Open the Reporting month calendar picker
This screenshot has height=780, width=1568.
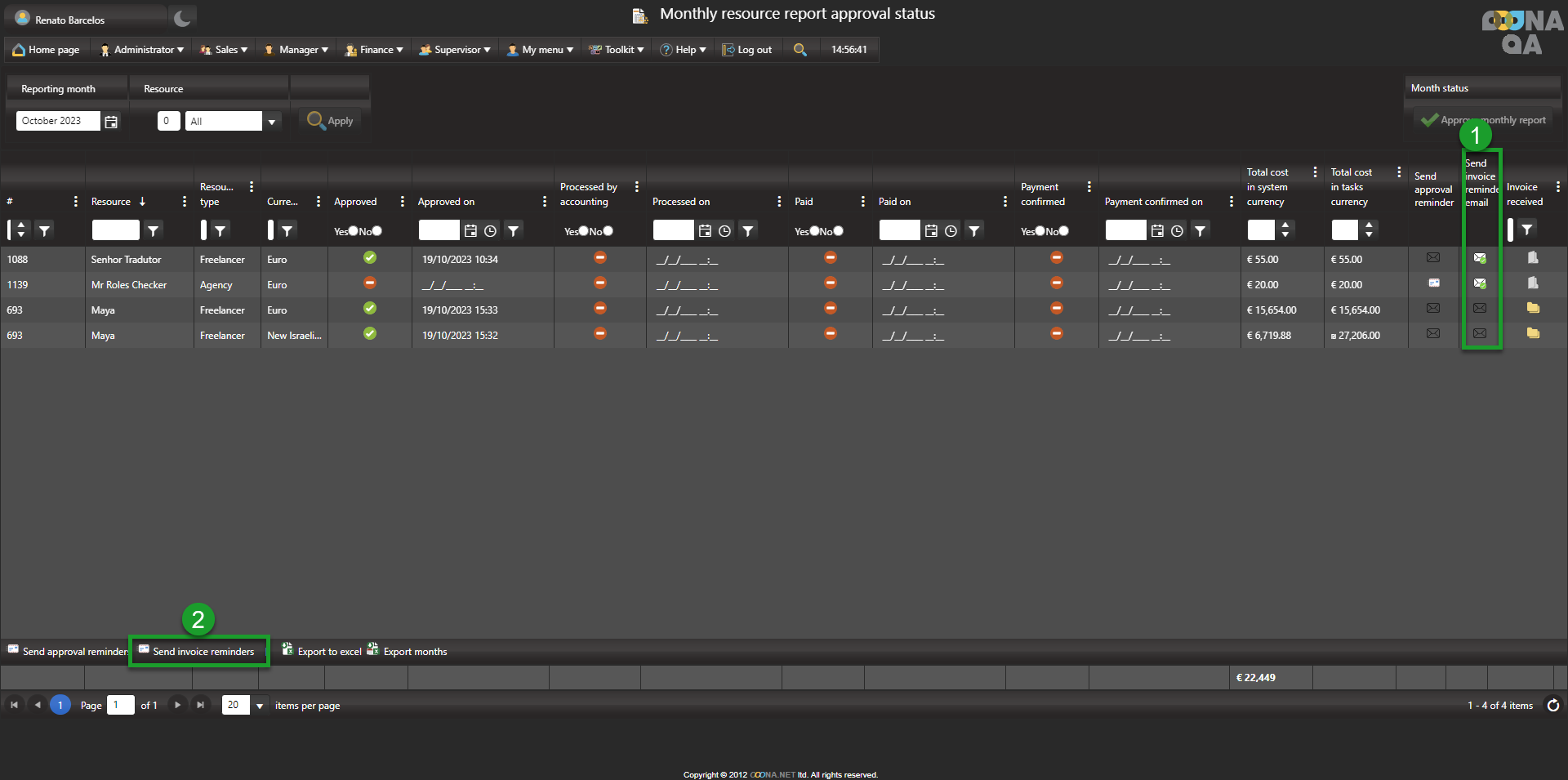pyautogui.click(x=112, y=122)
